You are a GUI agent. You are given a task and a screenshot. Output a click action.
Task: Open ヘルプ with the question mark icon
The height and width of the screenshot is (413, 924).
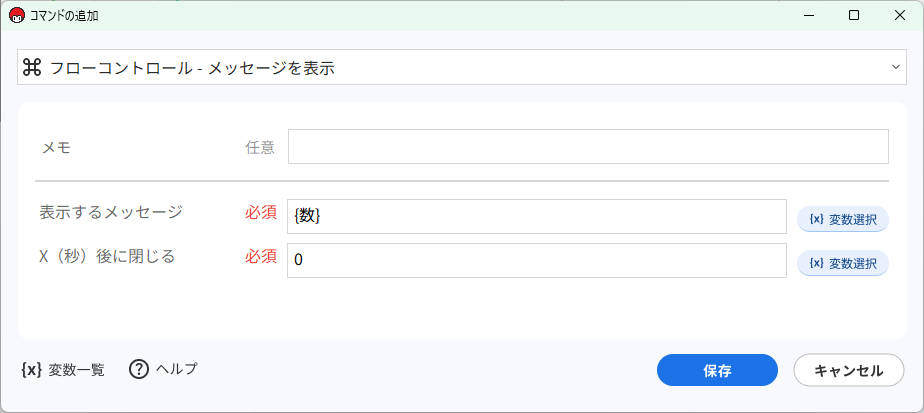[x=164, y=369]
